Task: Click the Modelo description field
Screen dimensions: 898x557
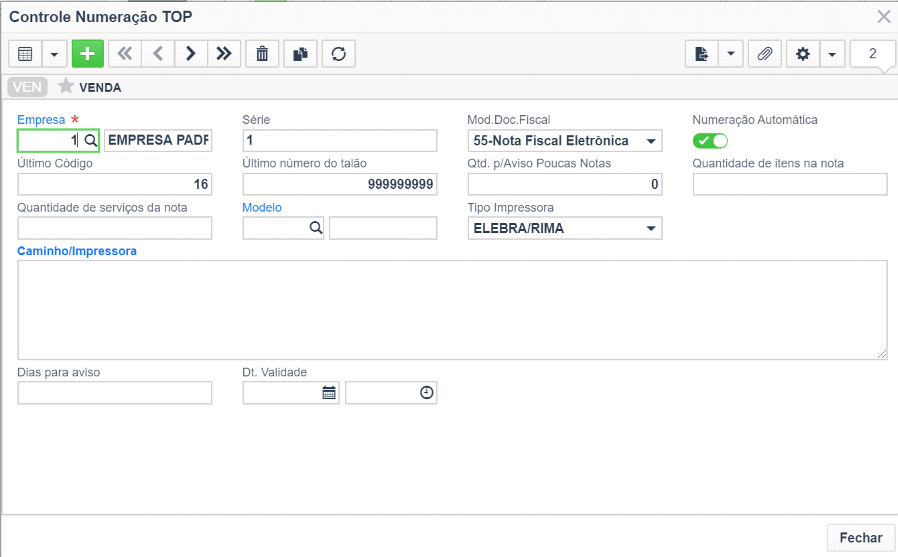Action: 383,228
